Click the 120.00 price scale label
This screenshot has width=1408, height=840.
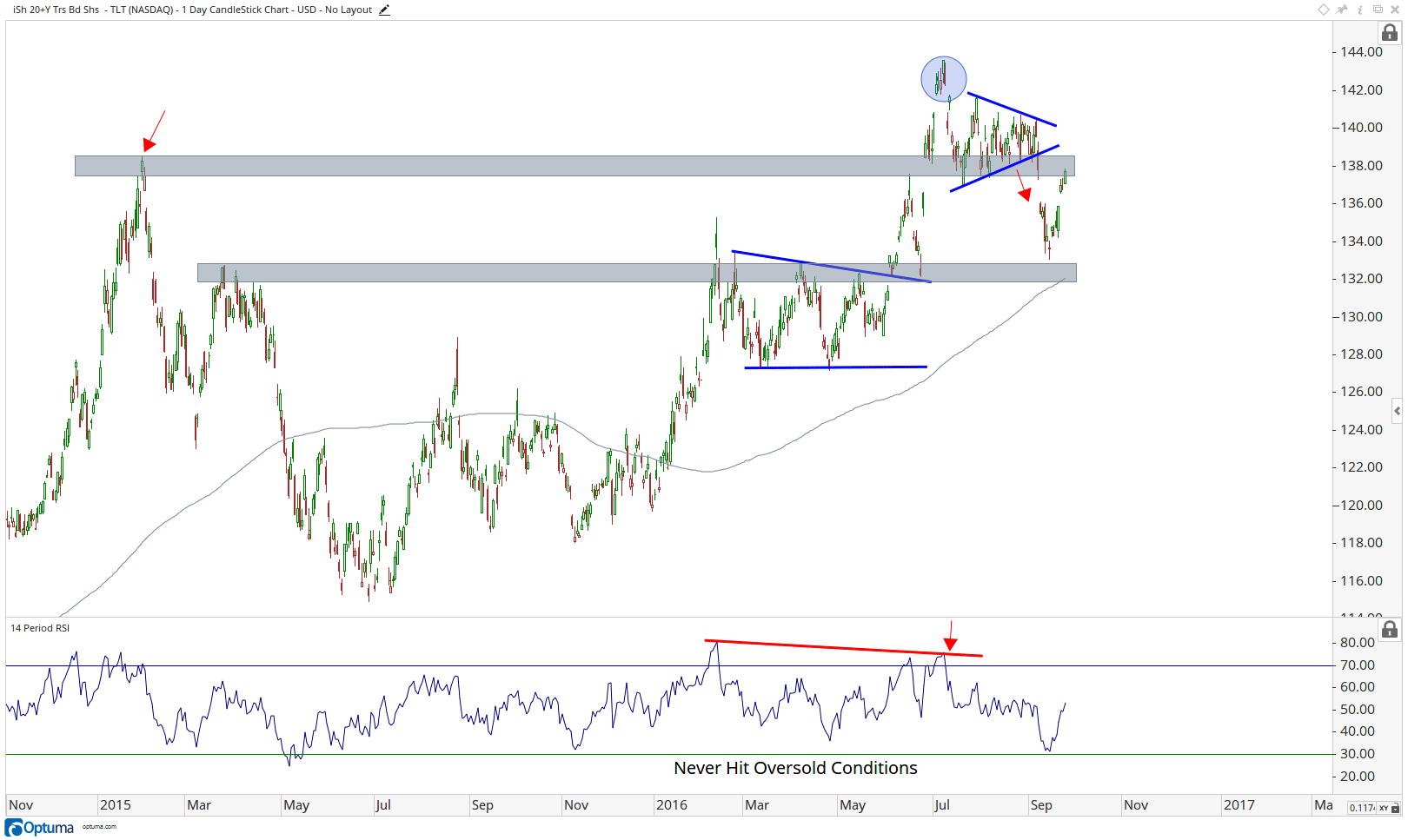coord(1361,506)
